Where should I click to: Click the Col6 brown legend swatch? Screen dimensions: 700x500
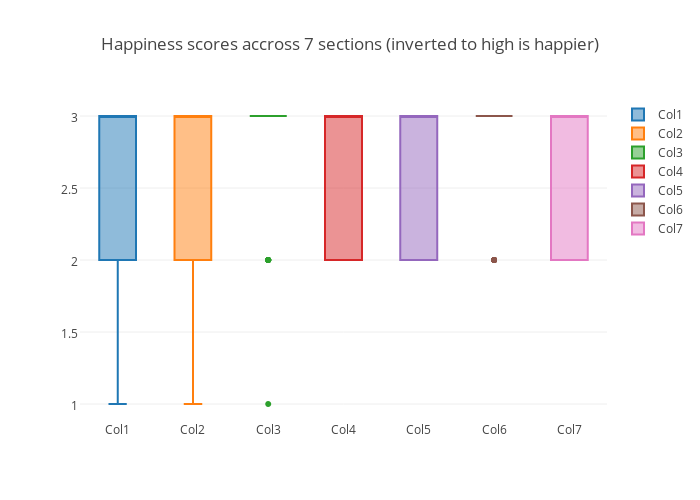coord(638,209)
